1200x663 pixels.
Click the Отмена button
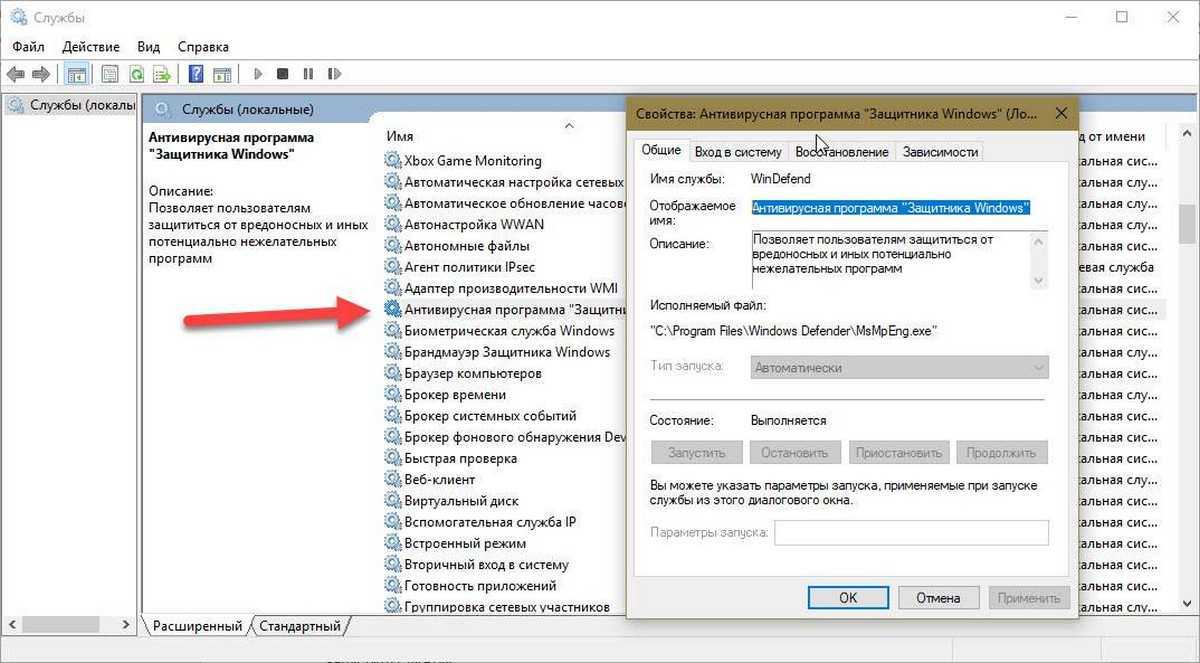(937, 598)
